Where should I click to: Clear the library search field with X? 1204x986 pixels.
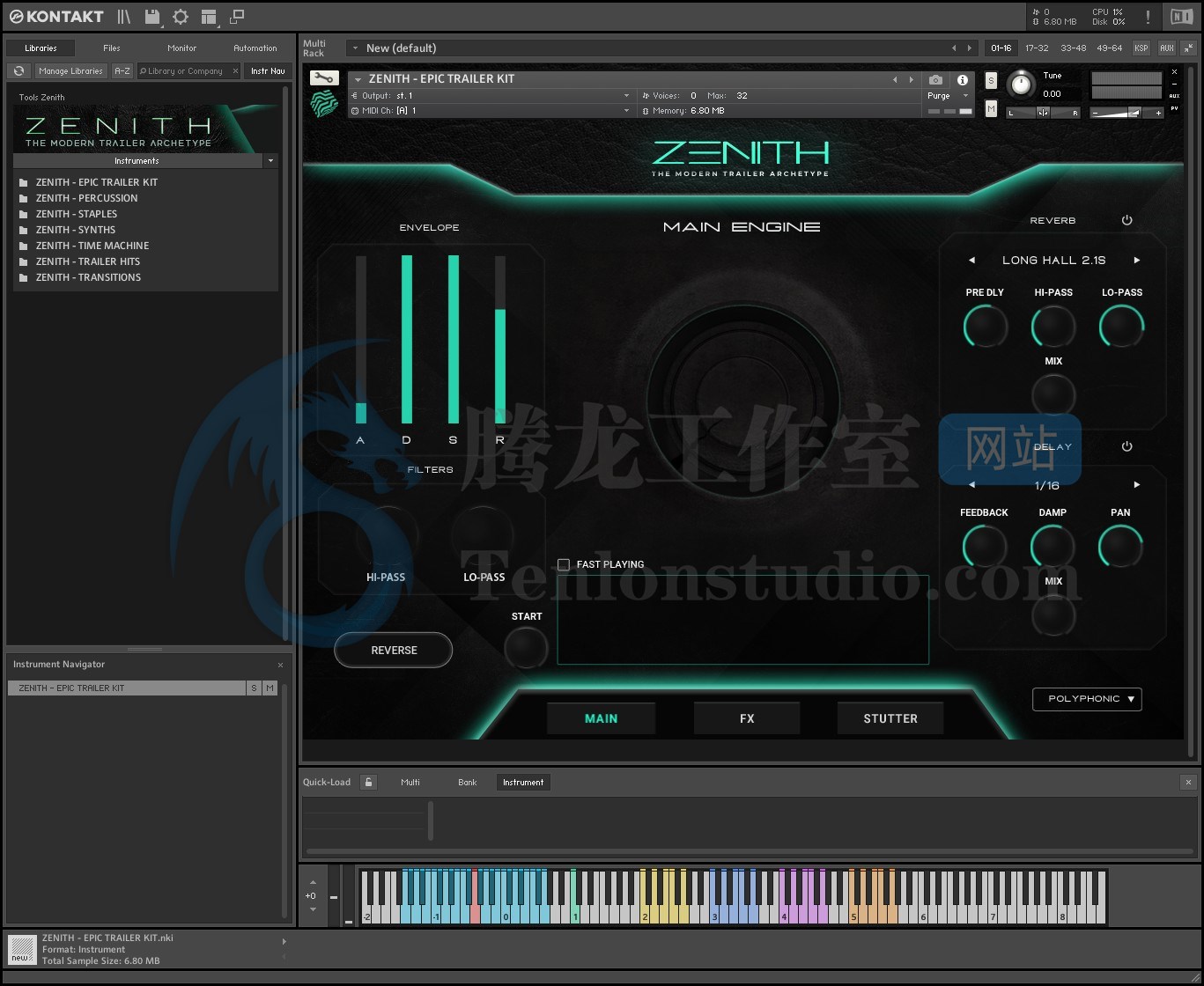[235, 70]
